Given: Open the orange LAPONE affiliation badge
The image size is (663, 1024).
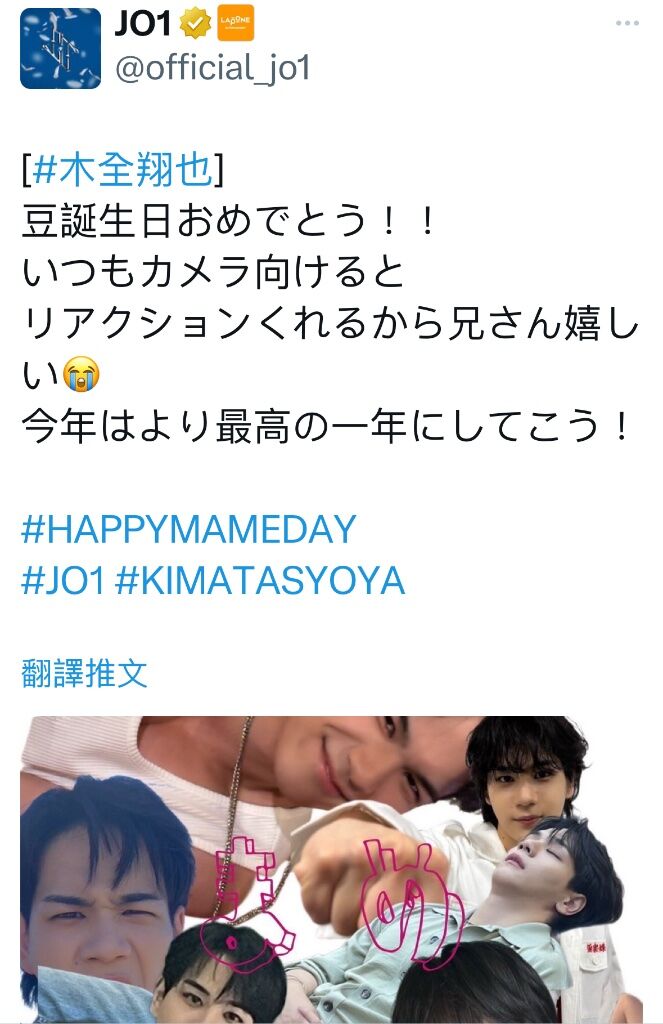Looking at the screenshot, I should [235, 23].
